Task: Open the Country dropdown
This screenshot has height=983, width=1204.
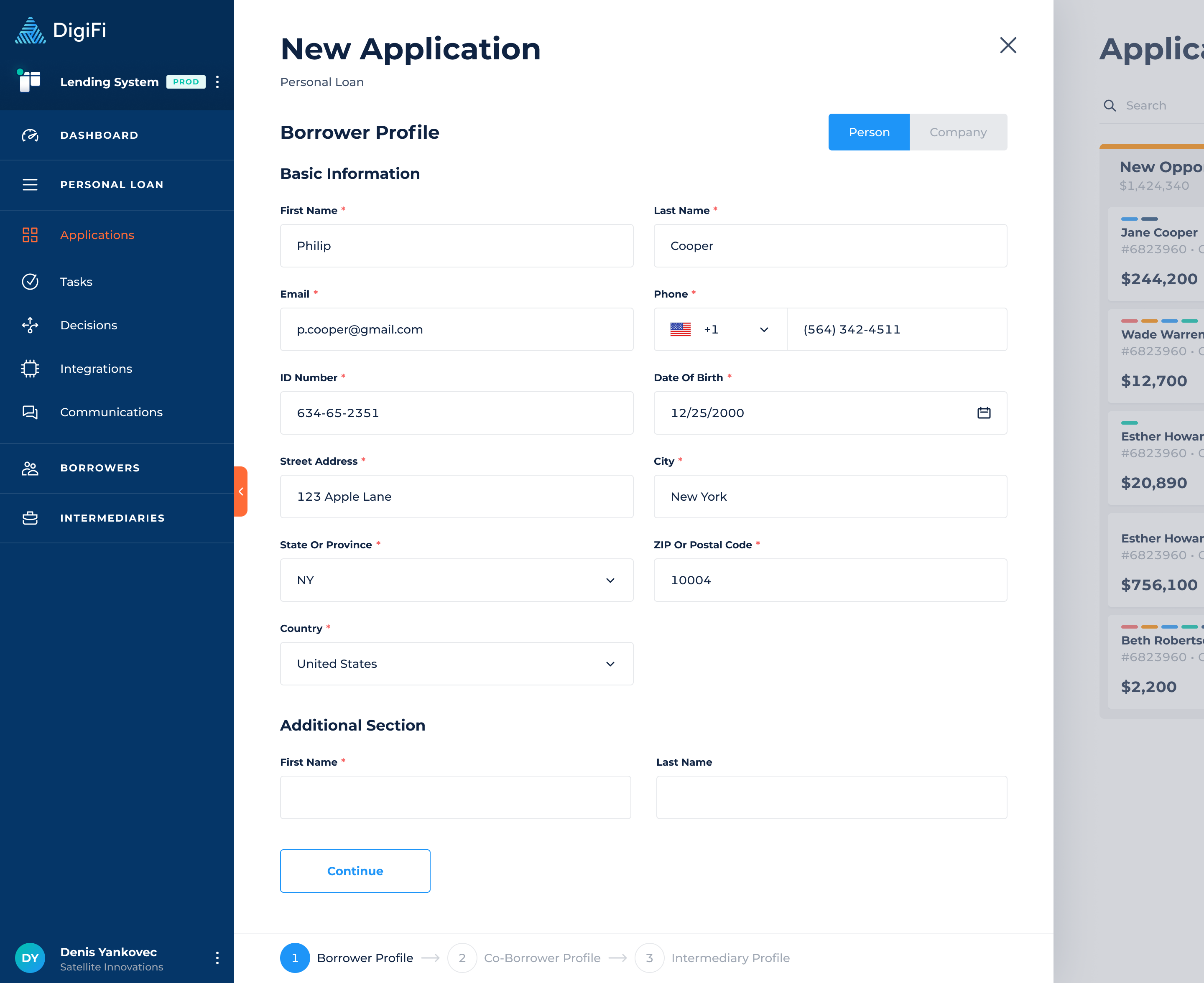Action: coord(456,664)
